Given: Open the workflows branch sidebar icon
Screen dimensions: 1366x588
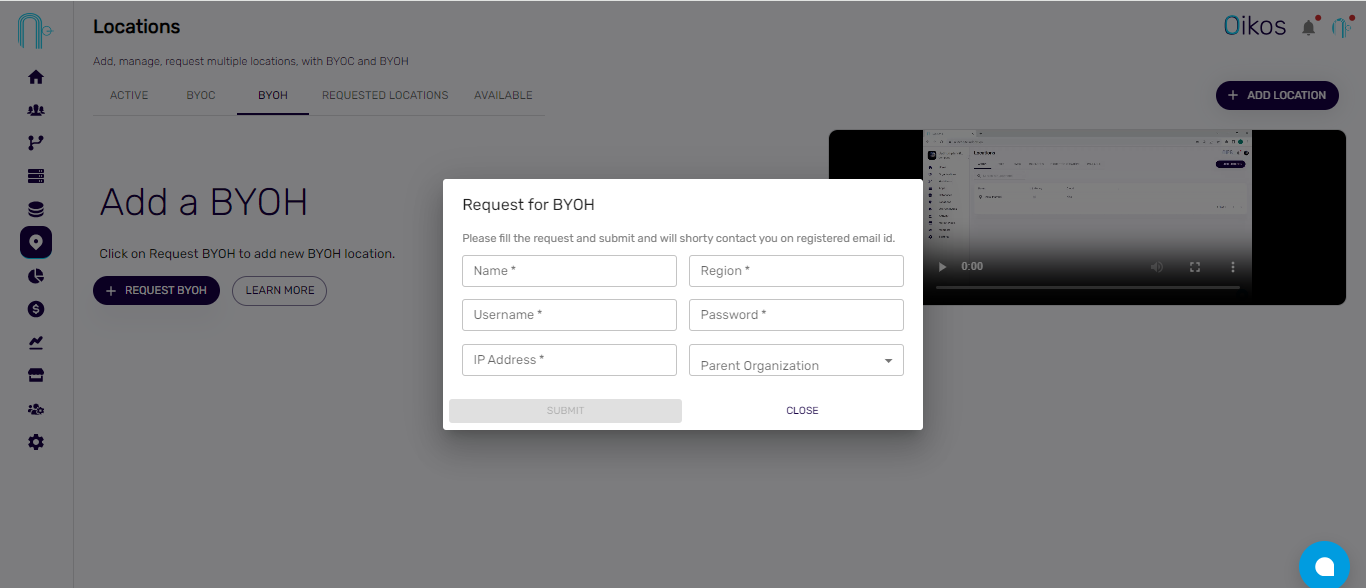Looking at the screenshot, I should pos(35,142).
